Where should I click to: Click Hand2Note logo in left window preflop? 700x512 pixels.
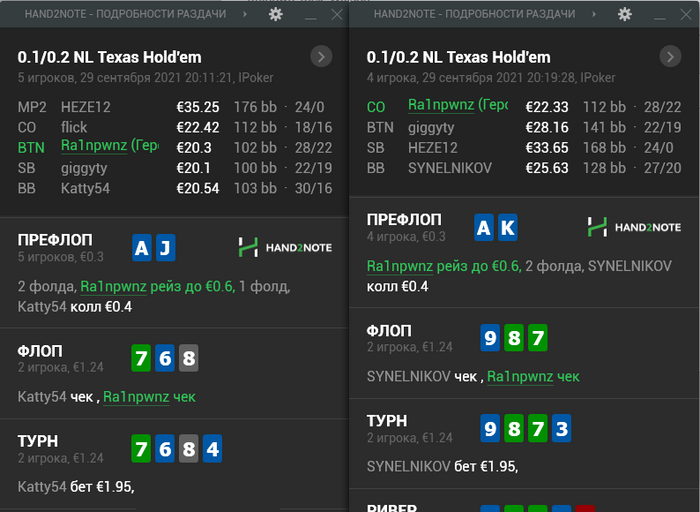(285, 247)
